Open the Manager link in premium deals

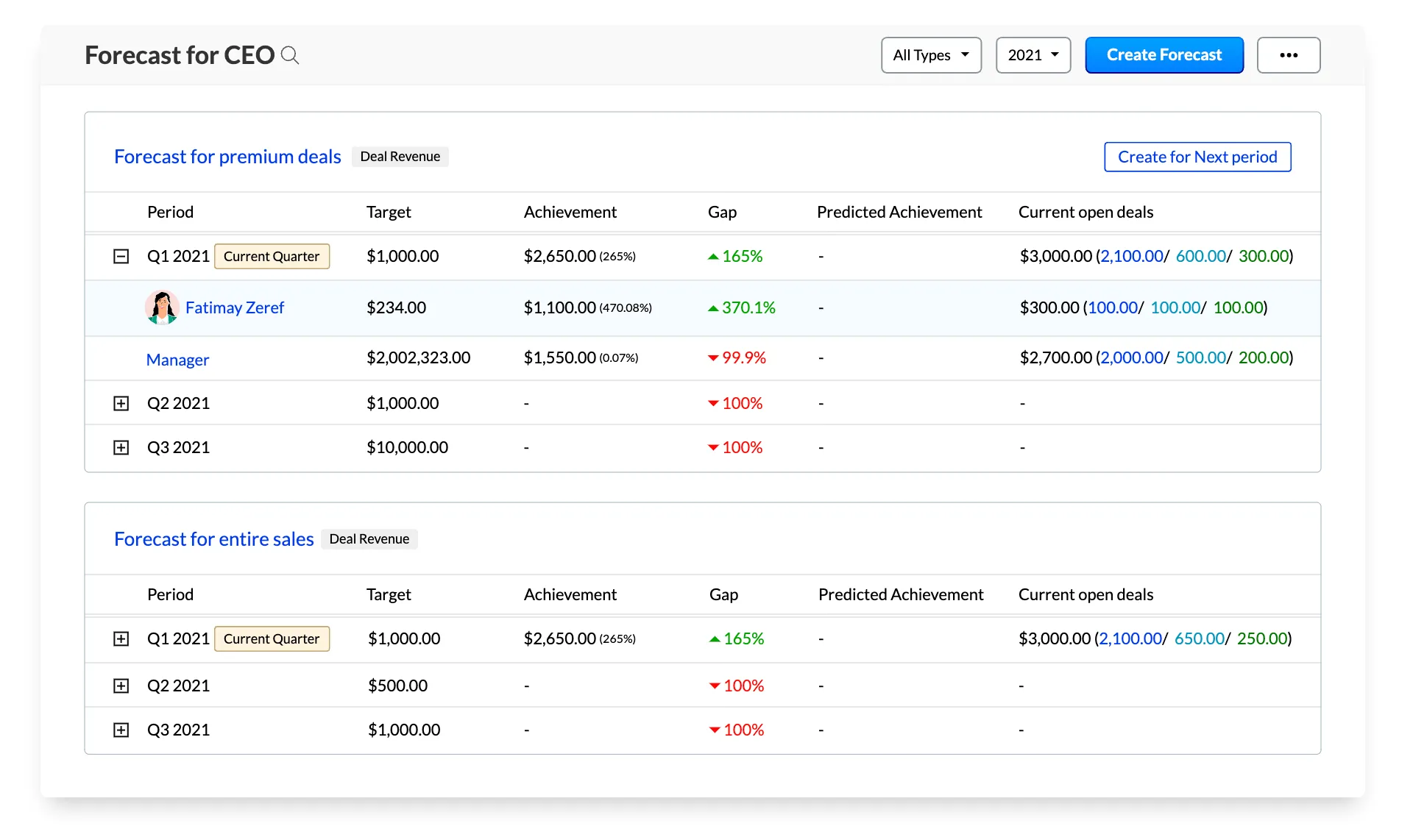tap(177, 359)
